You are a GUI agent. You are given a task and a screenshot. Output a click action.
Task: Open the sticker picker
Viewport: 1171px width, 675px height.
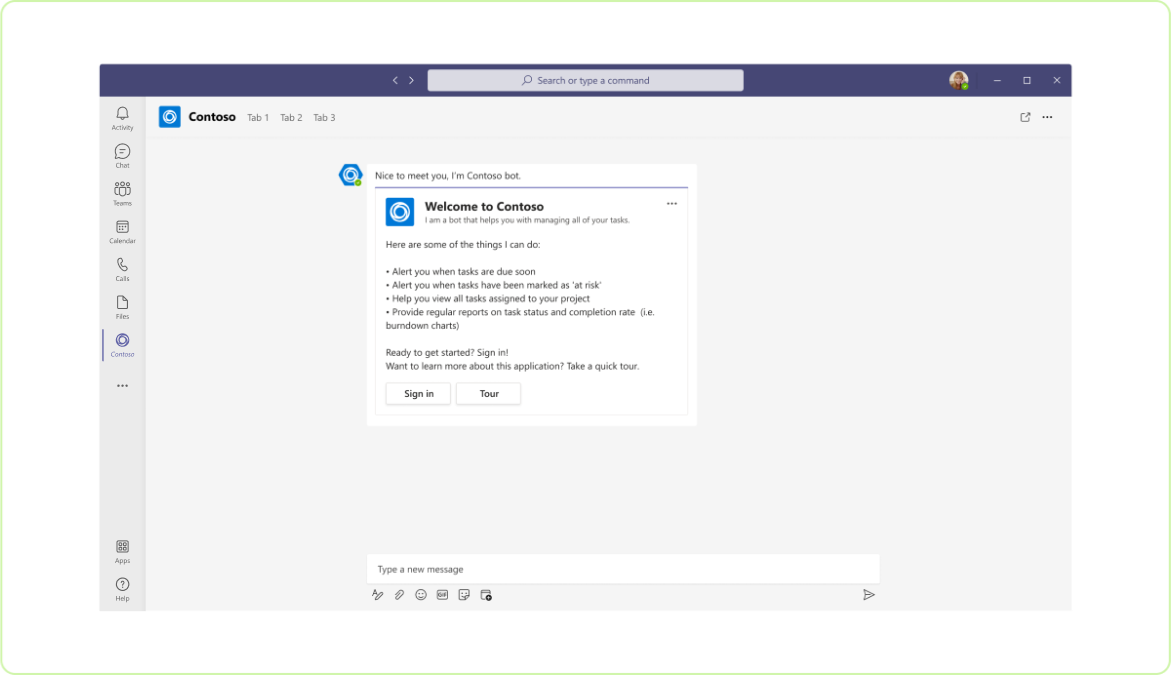[465, 595]
